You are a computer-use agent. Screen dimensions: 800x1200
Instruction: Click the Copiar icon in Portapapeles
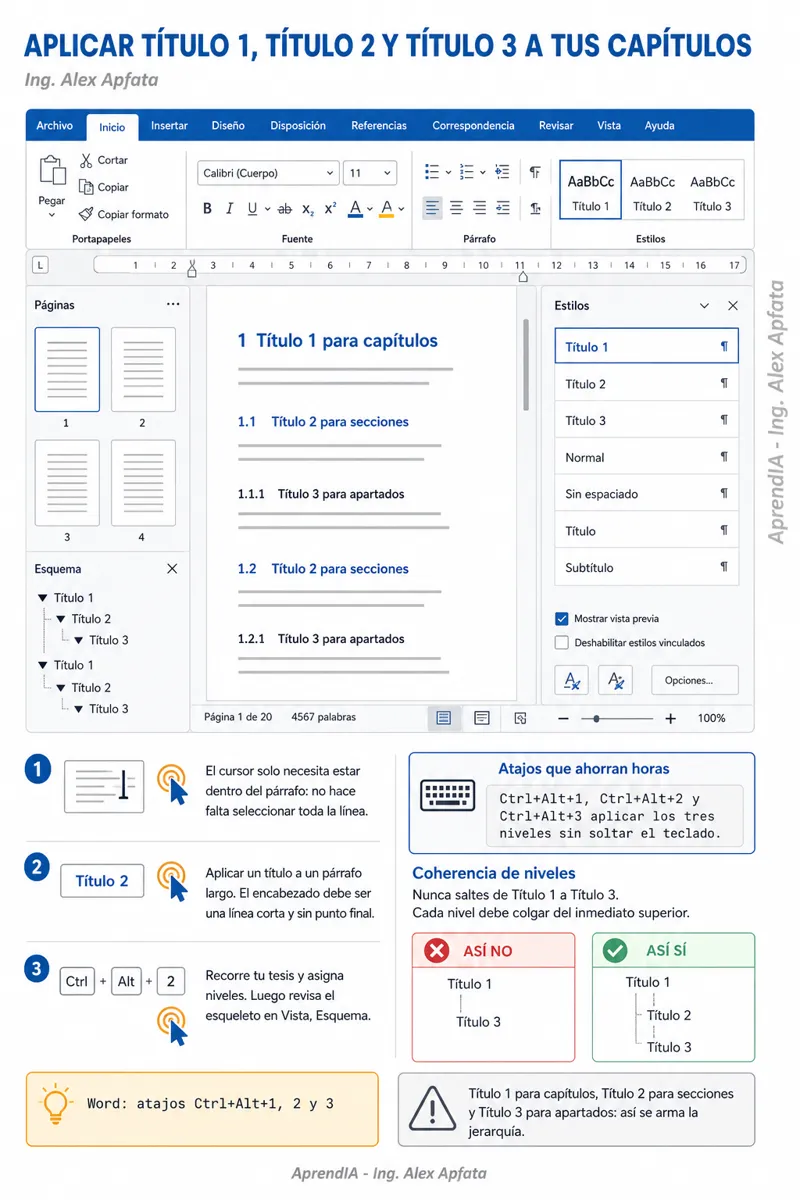click(85, 187)
